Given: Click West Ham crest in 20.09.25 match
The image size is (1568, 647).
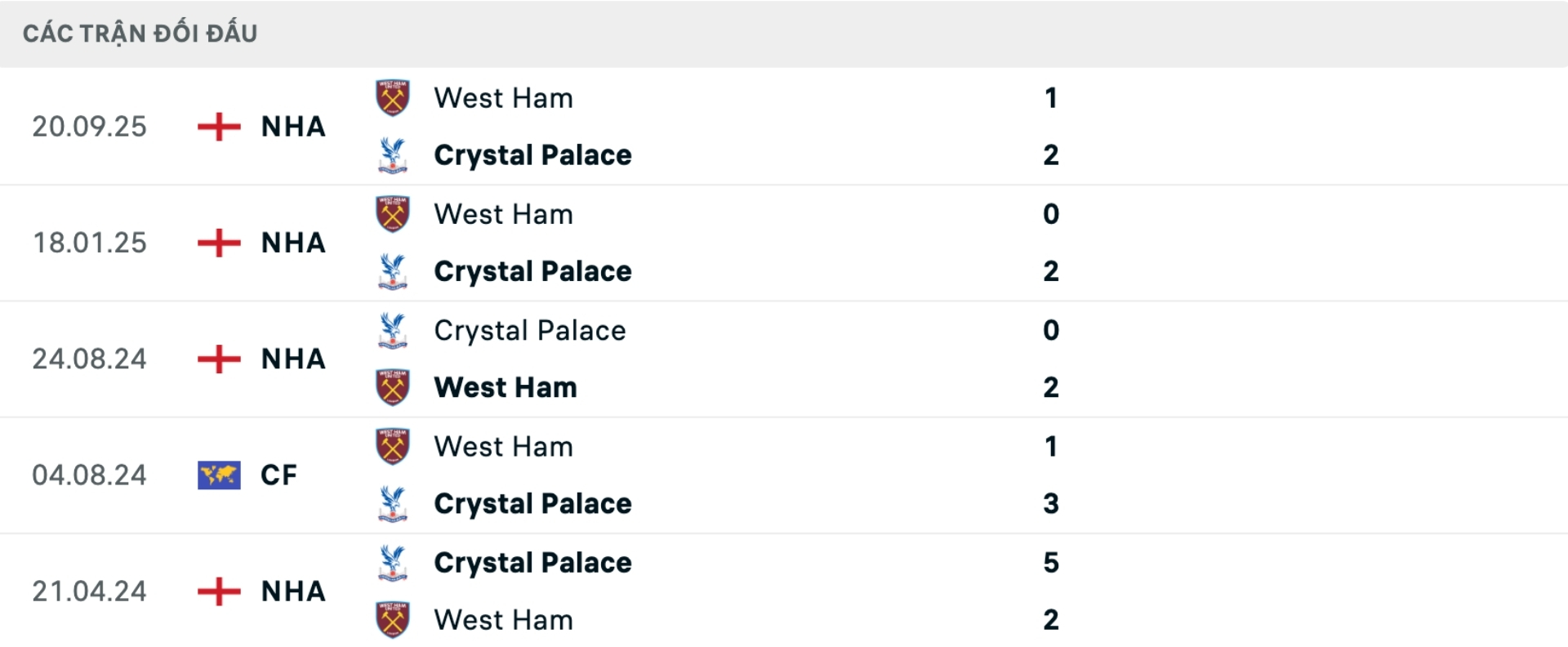Looking at the screenshot, I should point(392,98).
